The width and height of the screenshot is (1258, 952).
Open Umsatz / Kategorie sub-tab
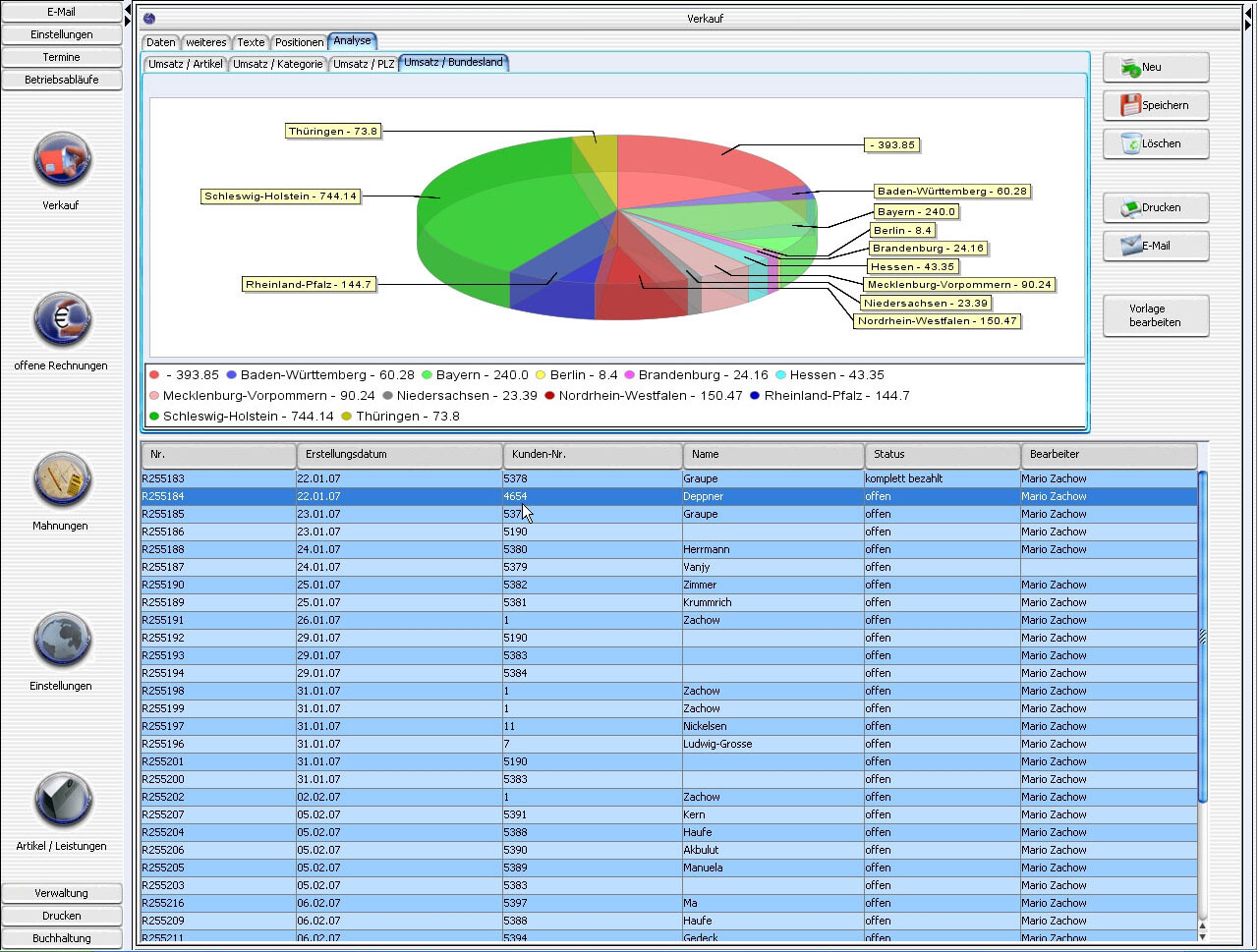(x=277, y=64)
